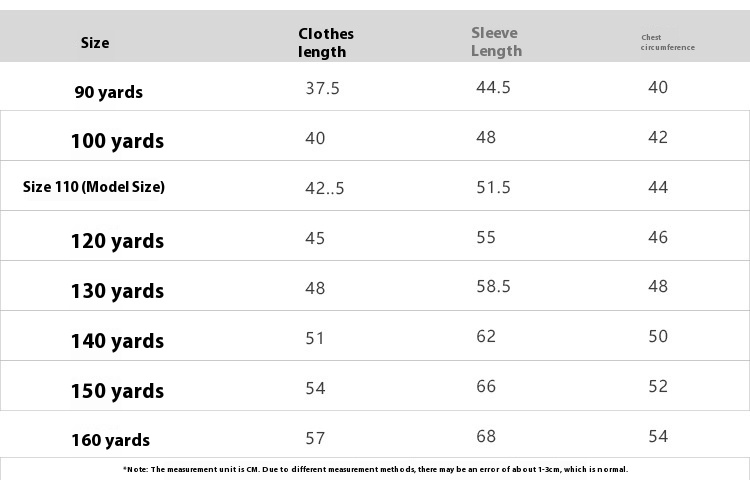Select the 130 yards row label
The width and height of the screenshot is (750, 480).
click(x=117, y=291)
